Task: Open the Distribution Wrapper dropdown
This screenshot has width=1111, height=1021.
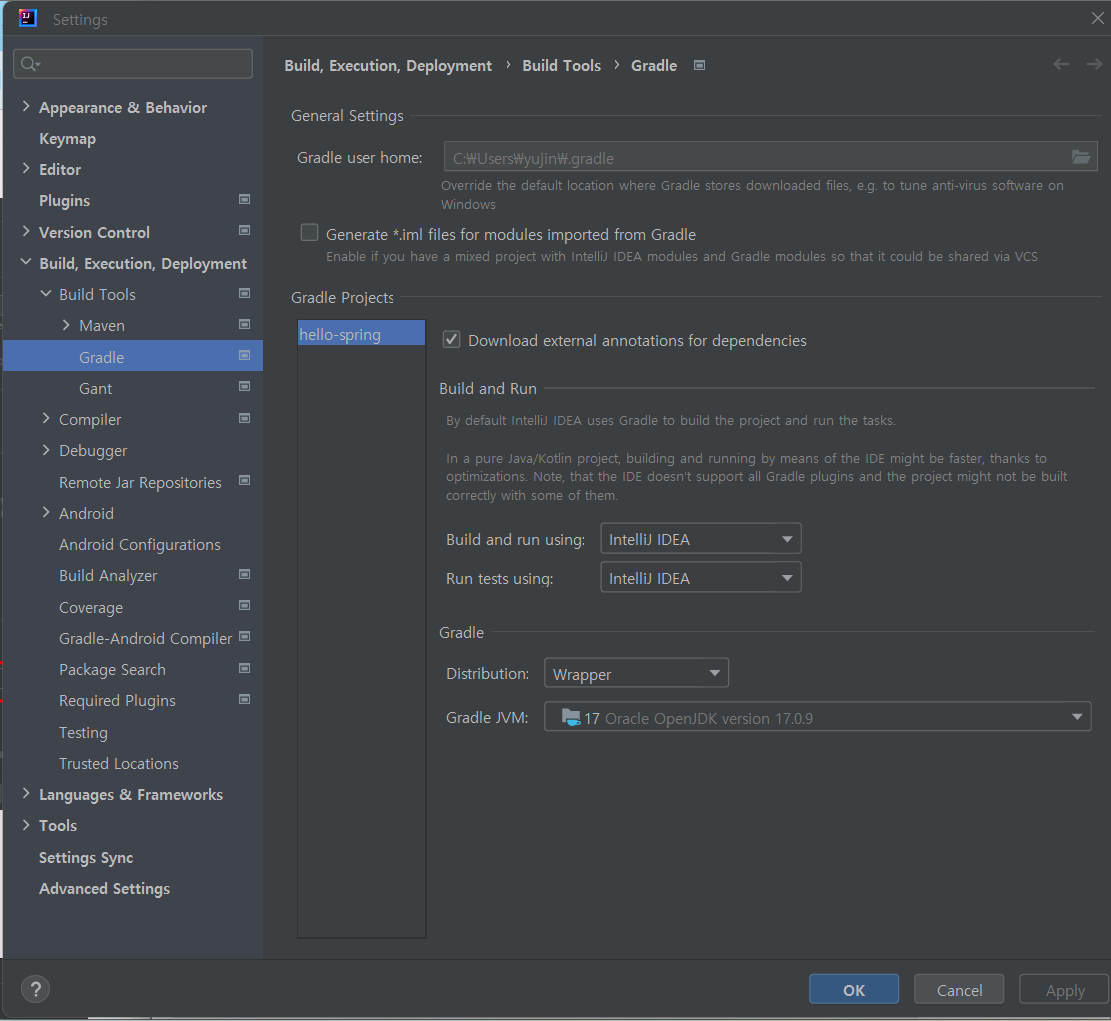Action: click(636, 673)
